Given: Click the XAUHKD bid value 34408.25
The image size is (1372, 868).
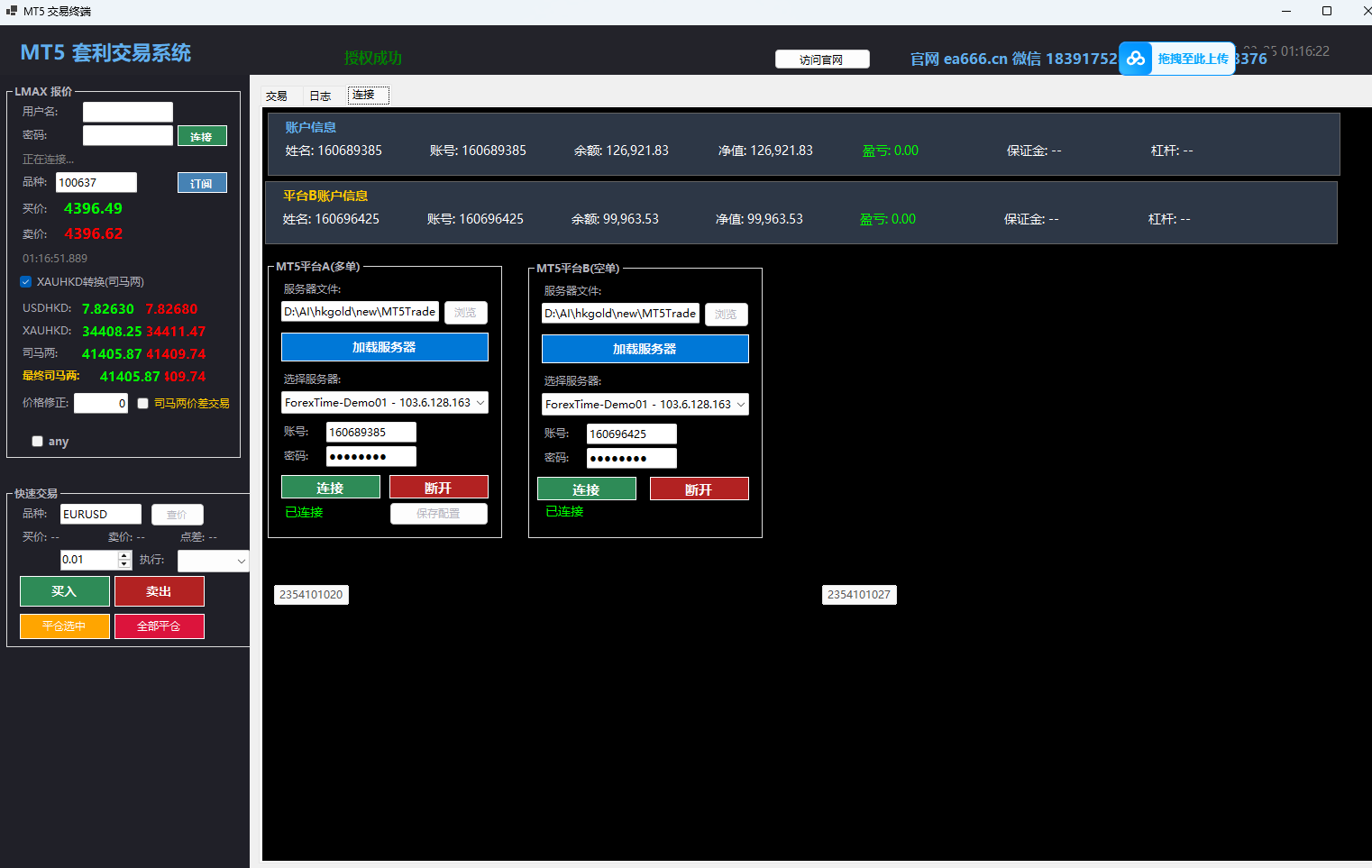Looking at the screenshot, I should pos(112,332).
